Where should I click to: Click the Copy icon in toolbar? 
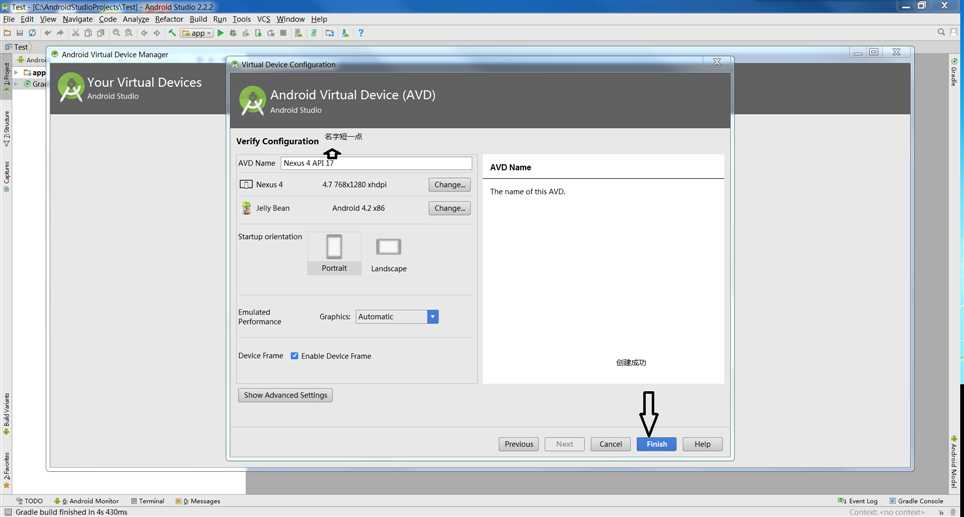pos(88,33)
